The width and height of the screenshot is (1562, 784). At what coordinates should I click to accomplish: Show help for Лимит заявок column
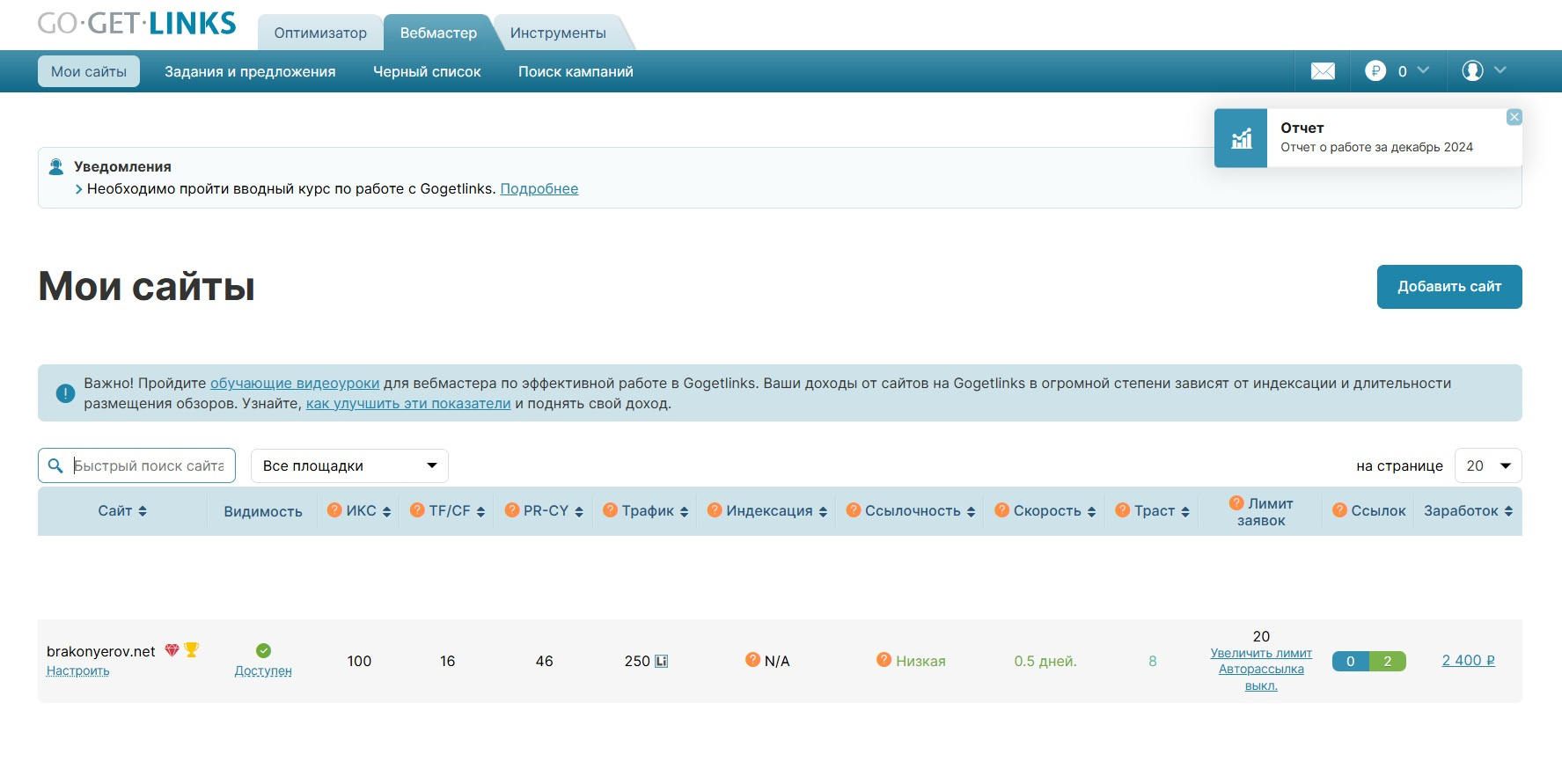[x=1236, y=503]
